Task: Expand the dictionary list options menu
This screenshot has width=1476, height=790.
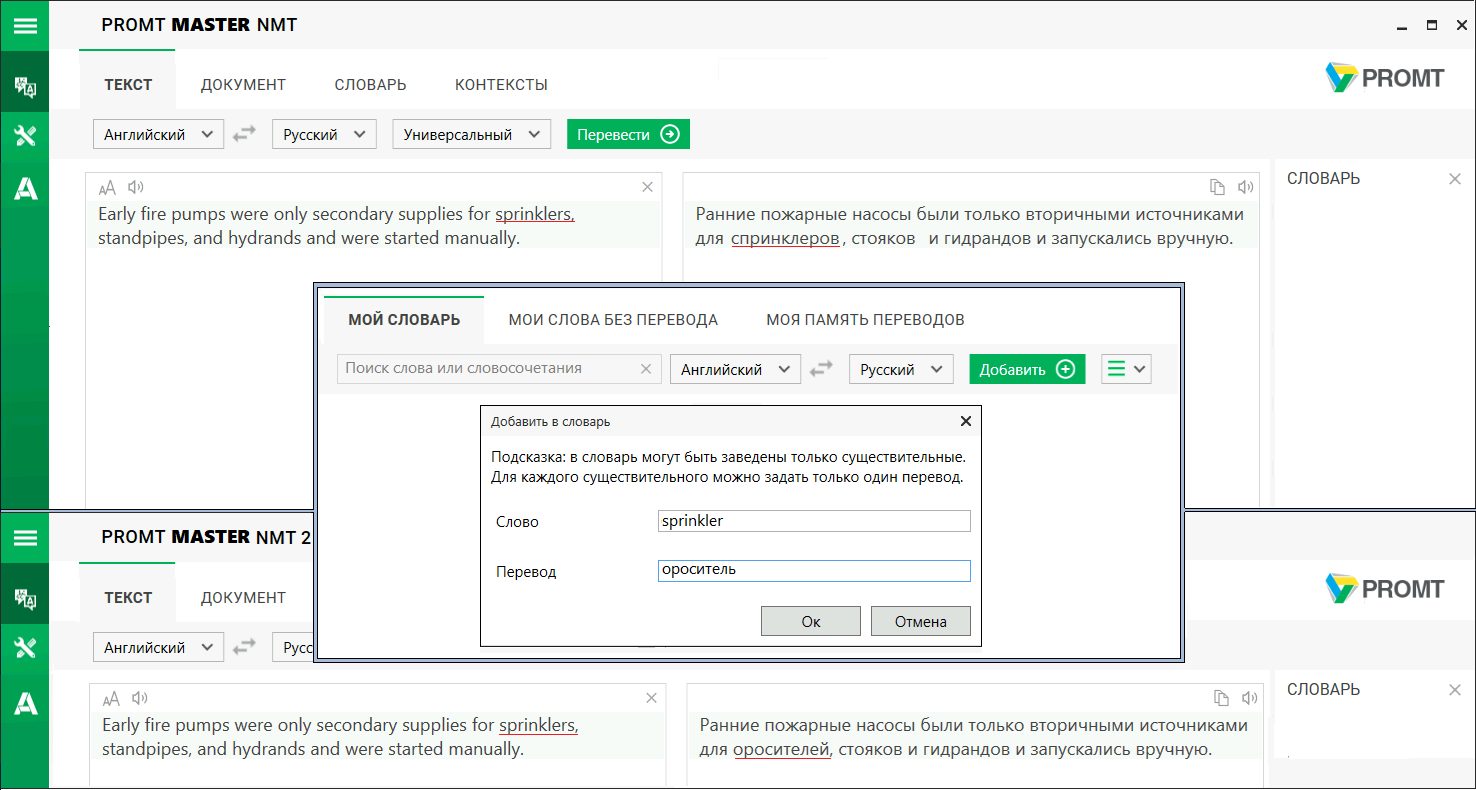Action: tap(1126, 369)
